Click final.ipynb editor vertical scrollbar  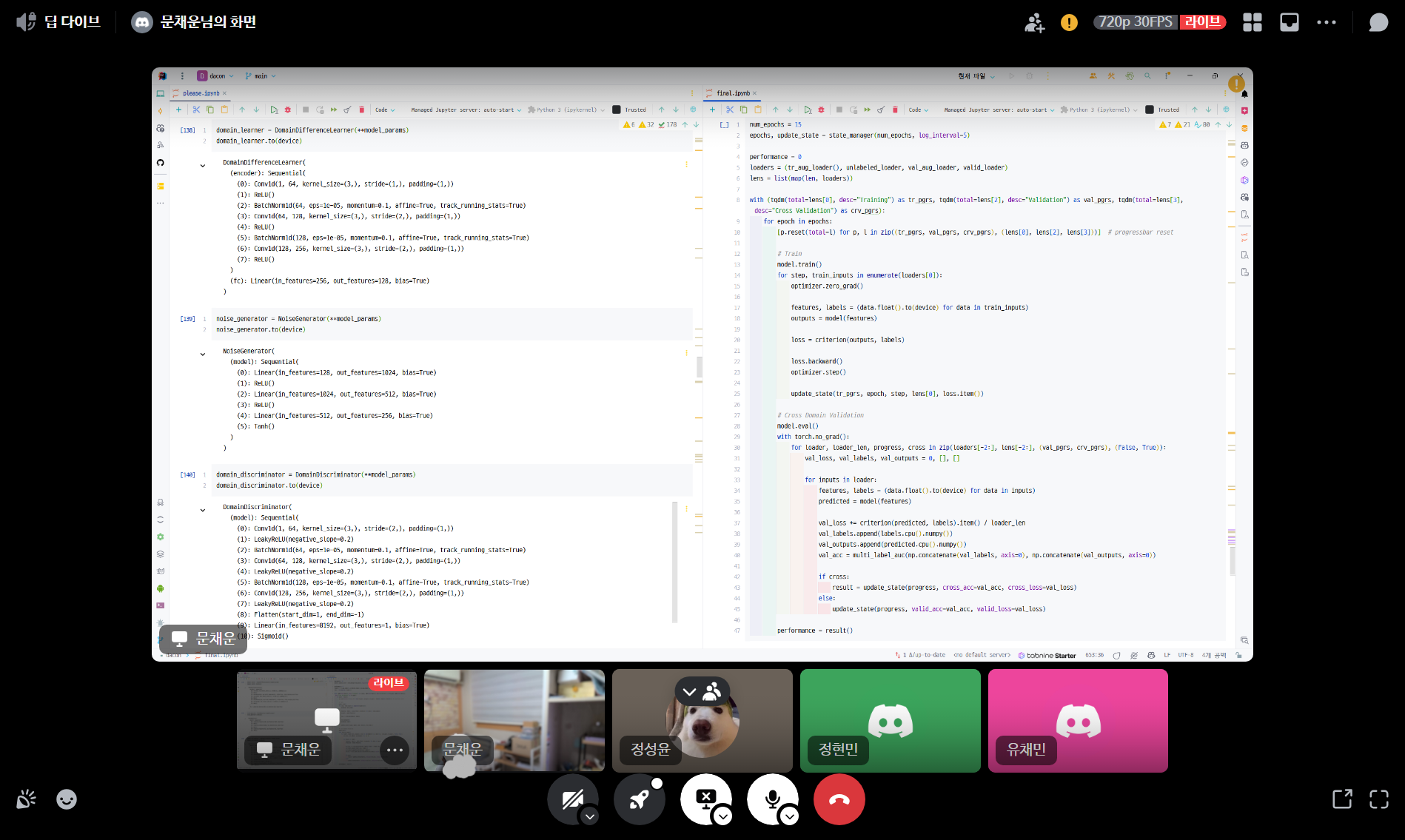tap(1232, 560)
